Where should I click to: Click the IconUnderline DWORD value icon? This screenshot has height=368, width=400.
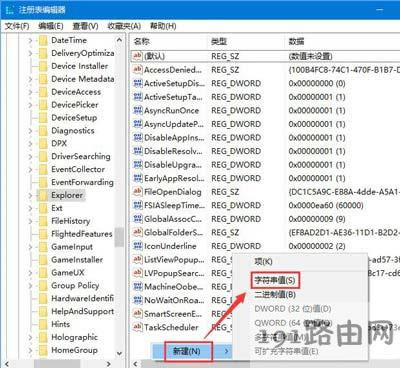point(137,246)
